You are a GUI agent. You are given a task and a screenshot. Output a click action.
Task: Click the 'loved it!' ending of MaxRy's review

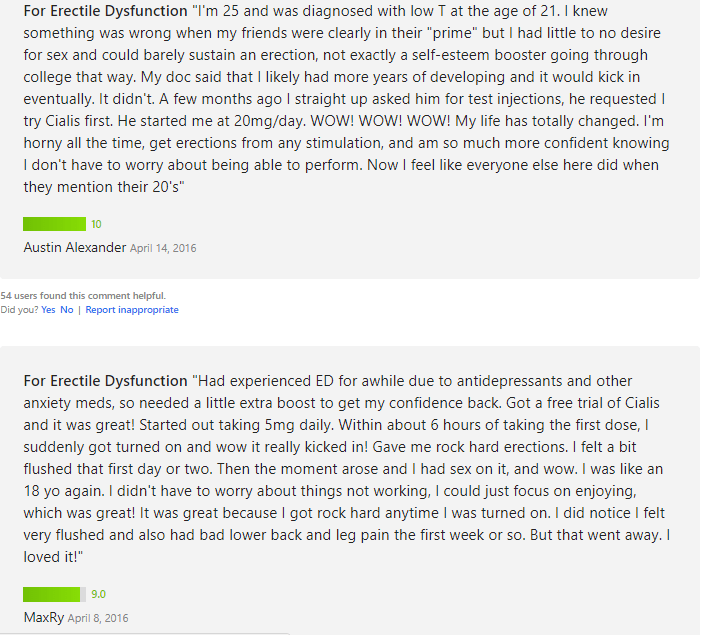[53, 557]
